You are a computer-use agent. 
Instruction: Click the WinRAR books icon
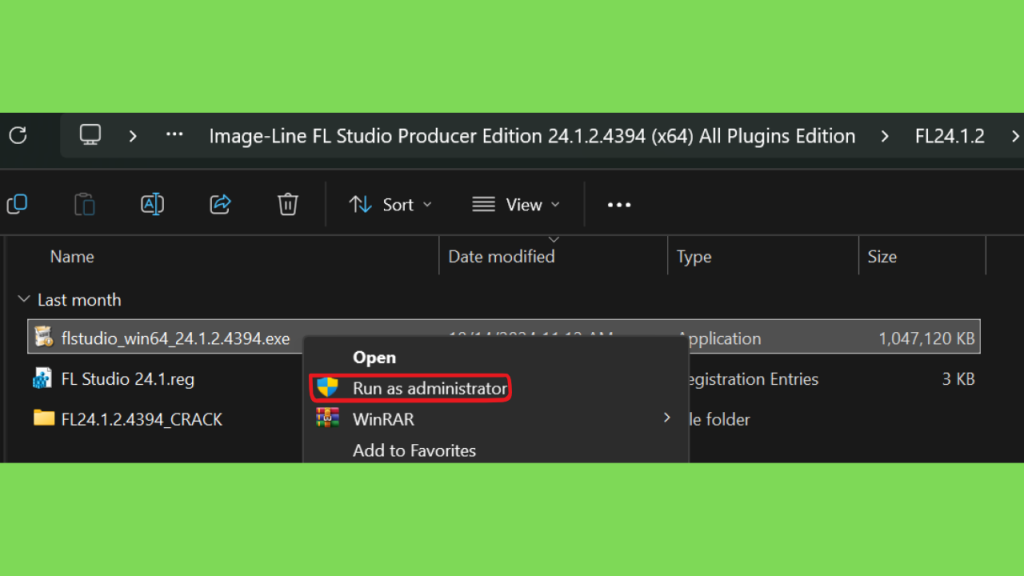click(327, 417)
